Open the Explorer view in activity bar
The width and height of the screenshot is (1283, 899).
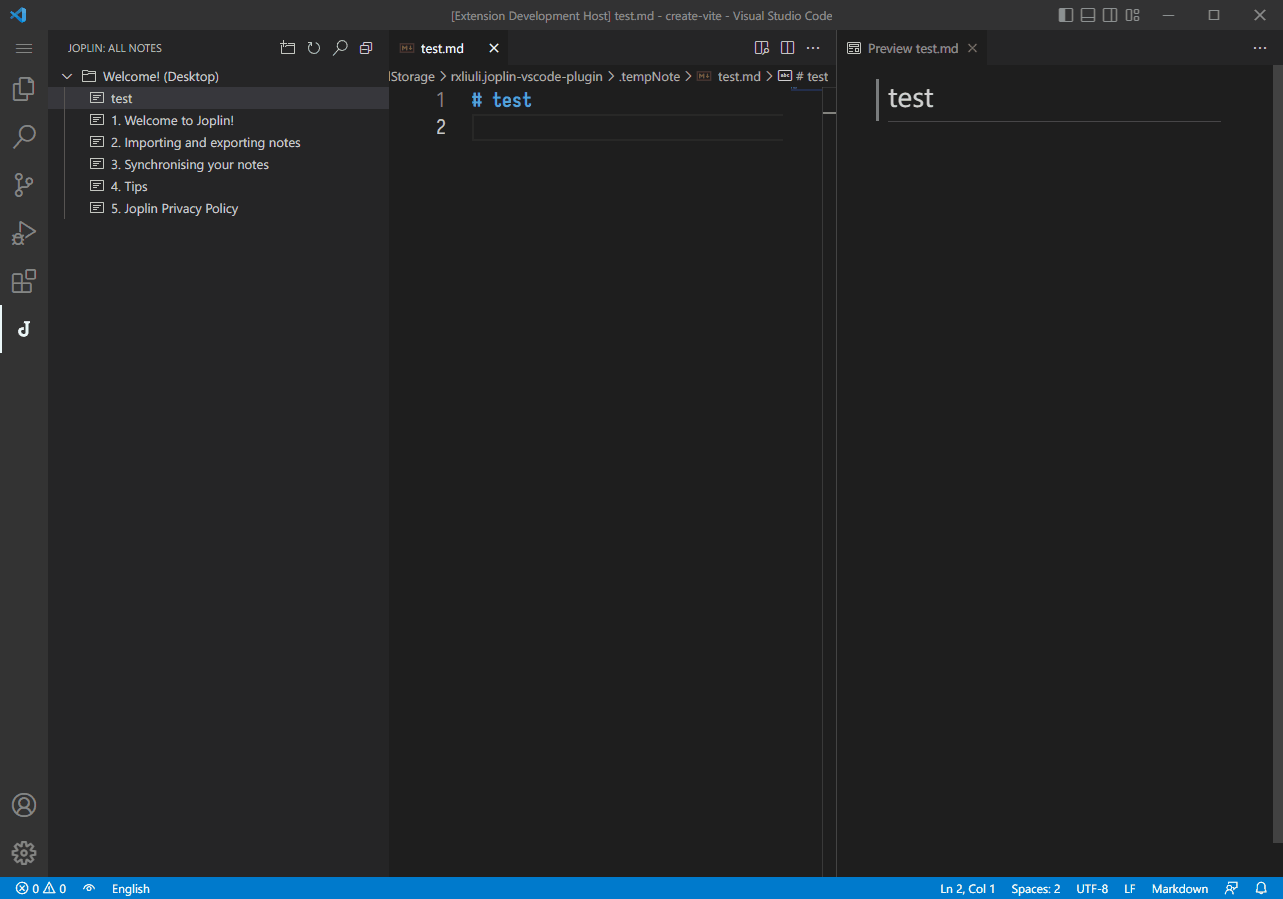[x=24, y=90]
